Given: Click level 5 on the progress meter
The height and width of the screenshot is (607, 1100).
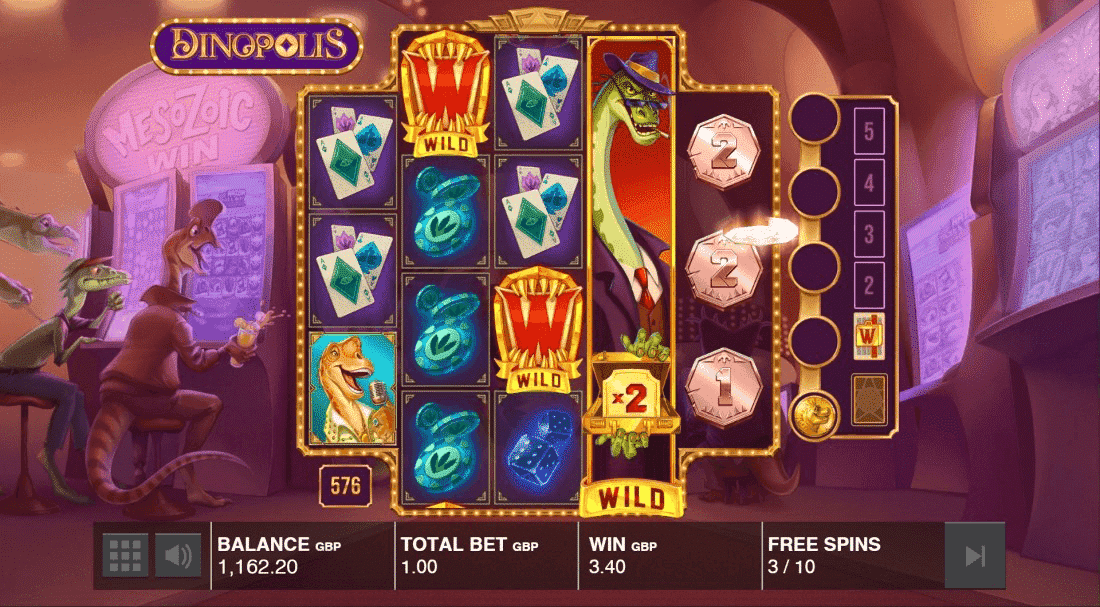Looking at the screenshot, I should tap(868, 131).
